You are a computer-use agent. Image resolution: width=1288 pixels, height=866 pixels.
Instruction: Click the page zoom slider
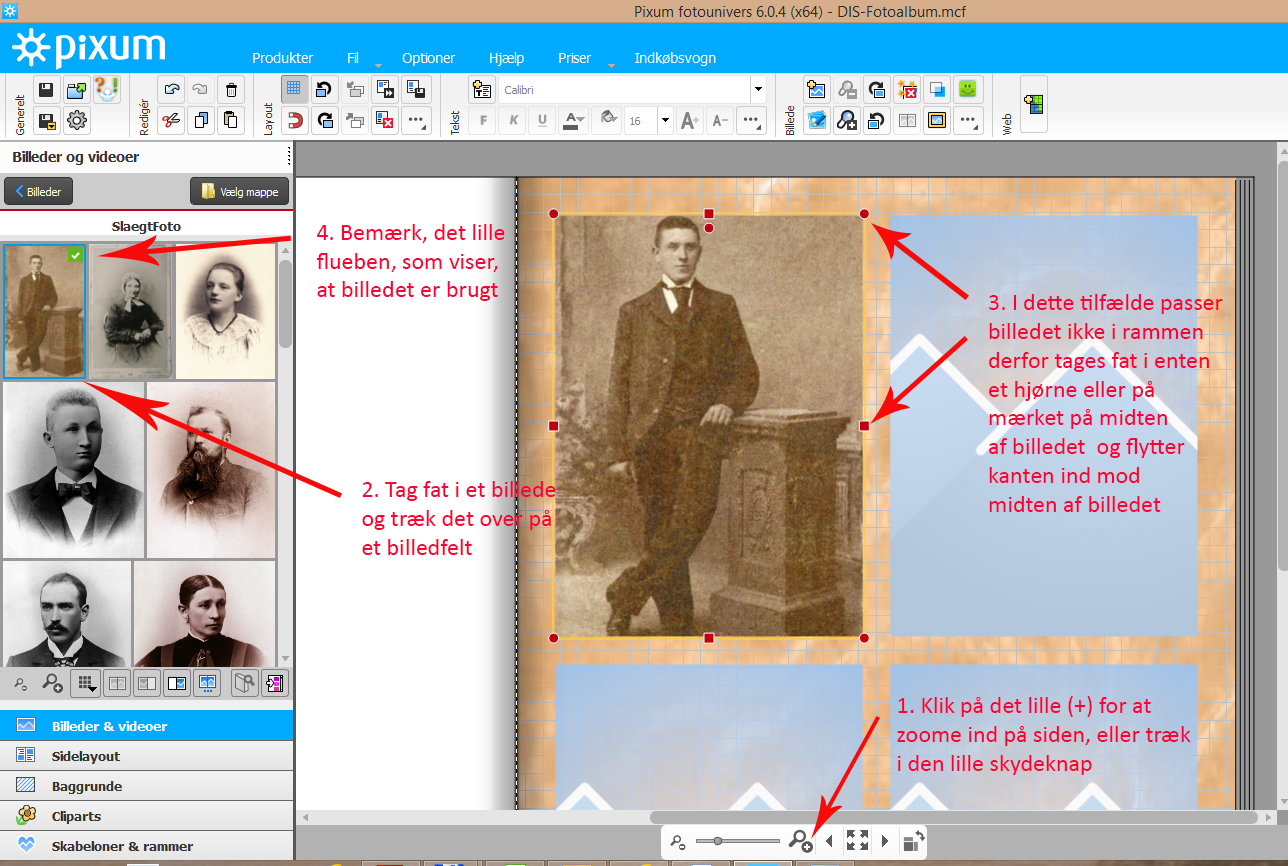click(x=738, y=841)
